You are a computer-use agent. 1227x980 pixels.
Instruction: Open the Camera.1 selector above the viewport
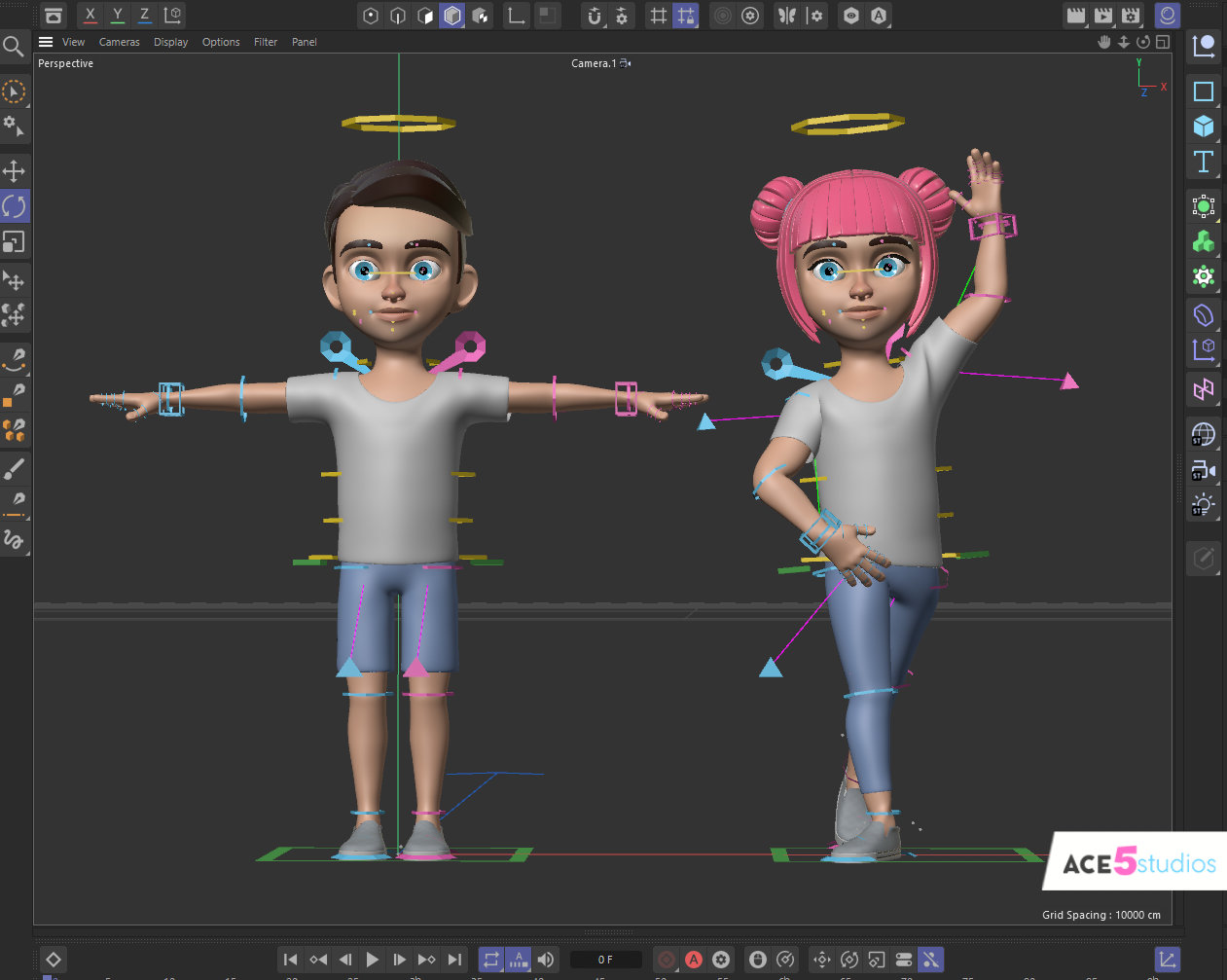point(600,62)
